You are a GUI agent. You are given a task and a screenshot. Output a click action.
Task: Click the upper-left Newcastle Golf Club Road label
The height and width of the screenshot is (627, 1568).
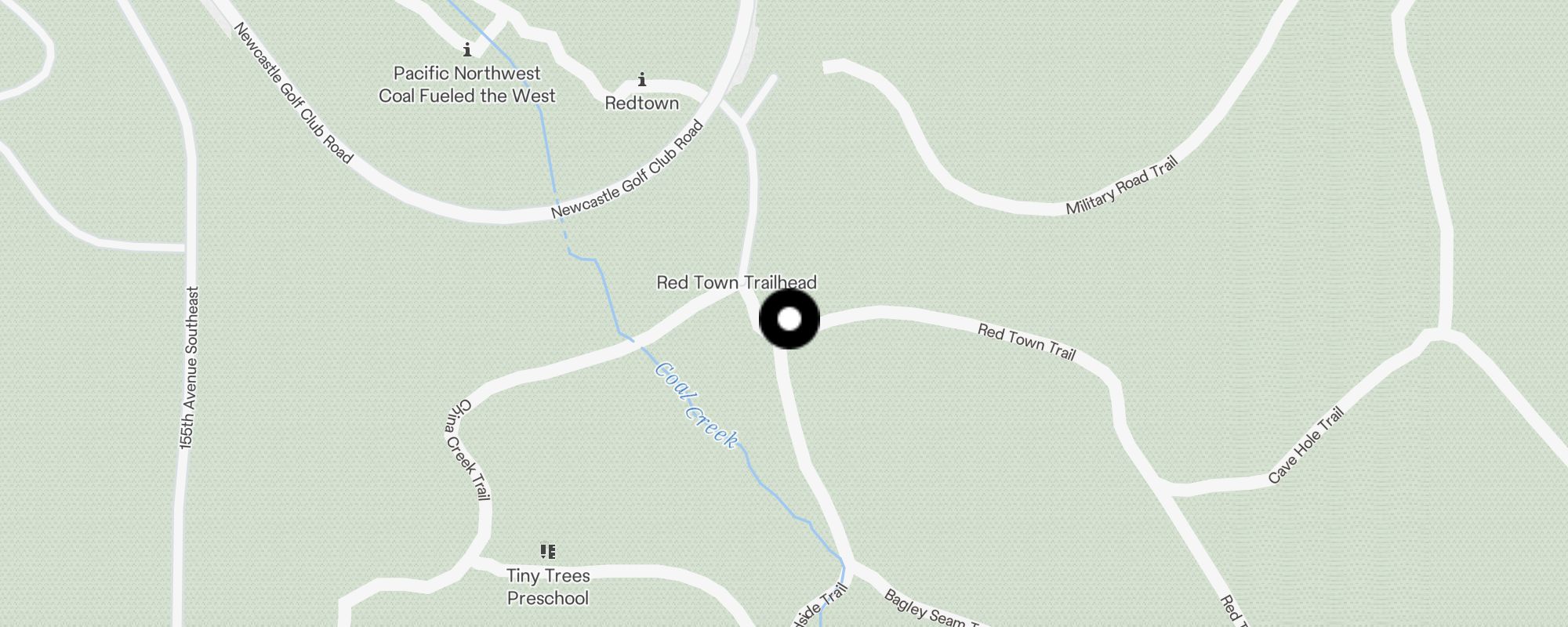pos(293,93)
